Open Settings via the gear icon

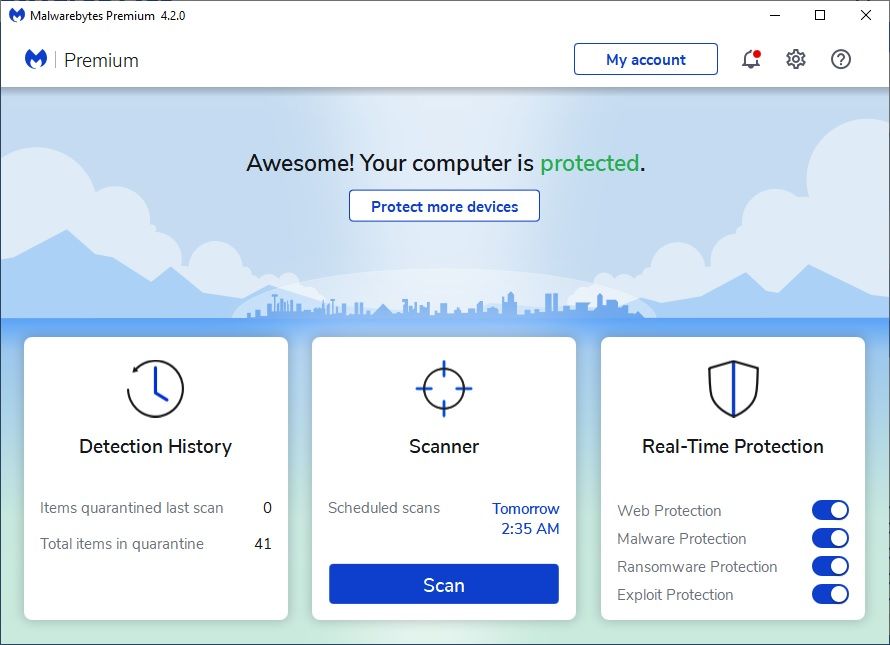795,59
